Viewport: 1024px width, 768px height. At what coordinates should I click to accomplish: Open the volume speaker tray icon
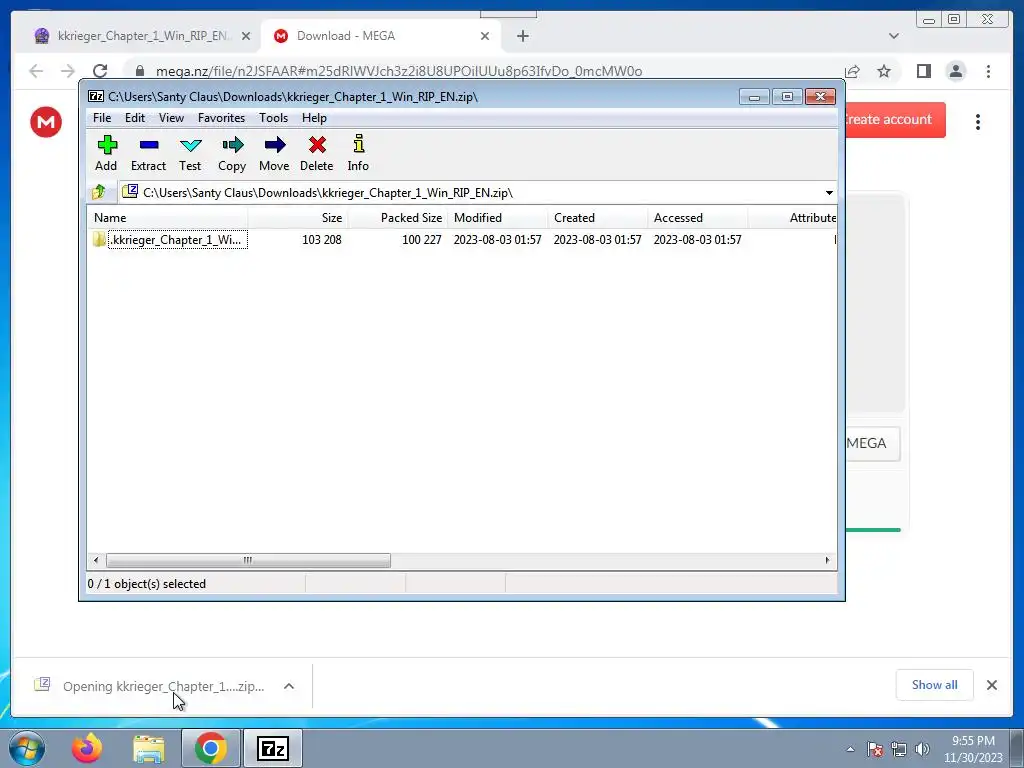[922, 749]
